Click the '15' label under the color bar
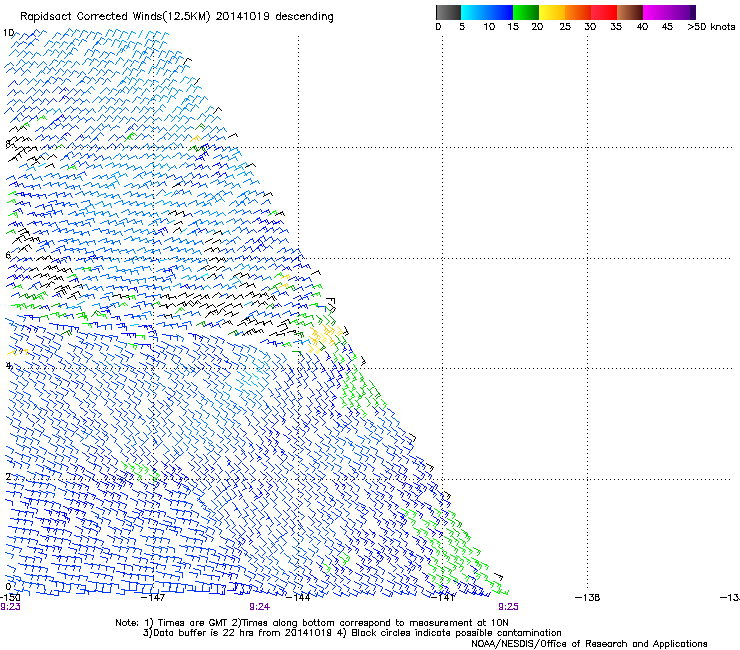 tap(513, 27)
